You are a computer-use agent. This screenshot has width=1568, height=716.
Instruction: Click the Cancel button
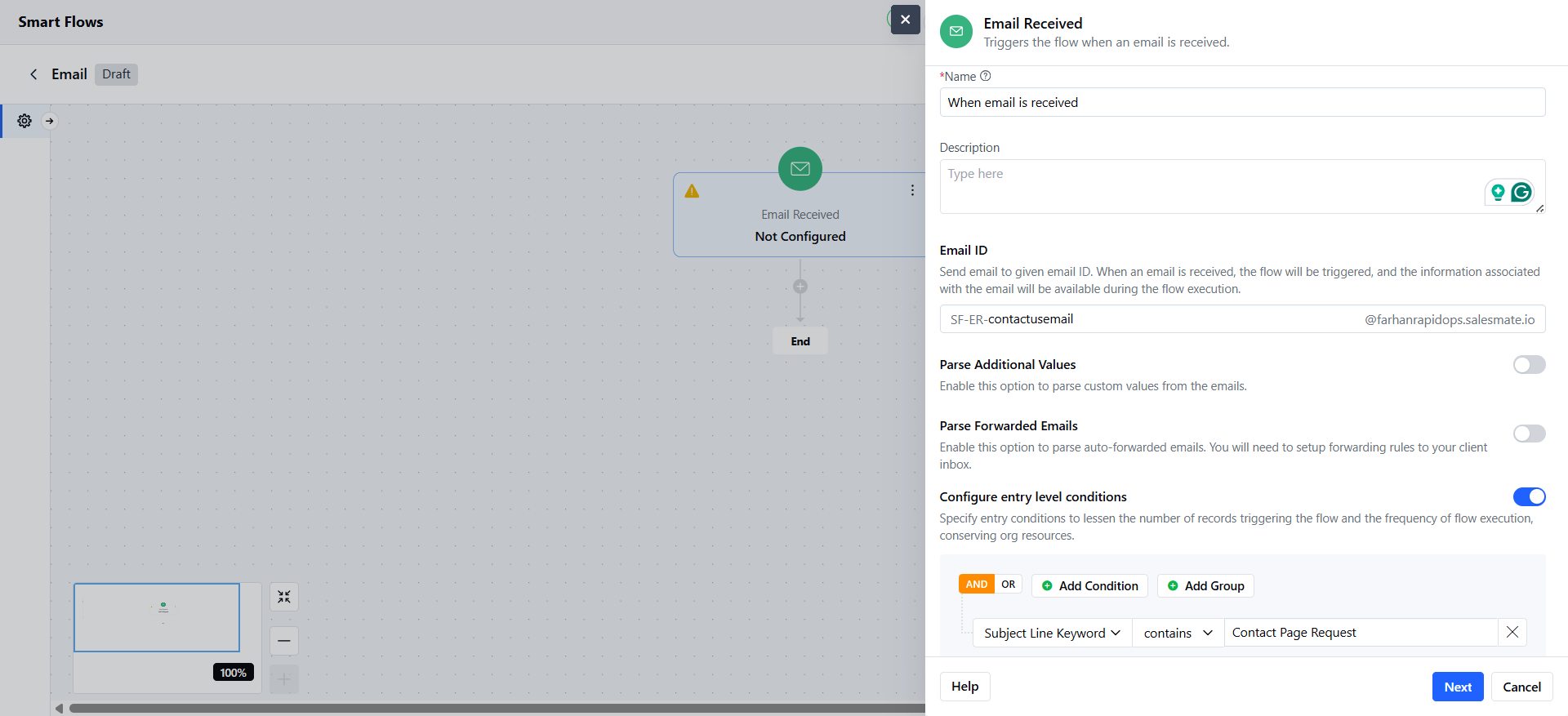pyautogui.click(x=1522, y=687)
